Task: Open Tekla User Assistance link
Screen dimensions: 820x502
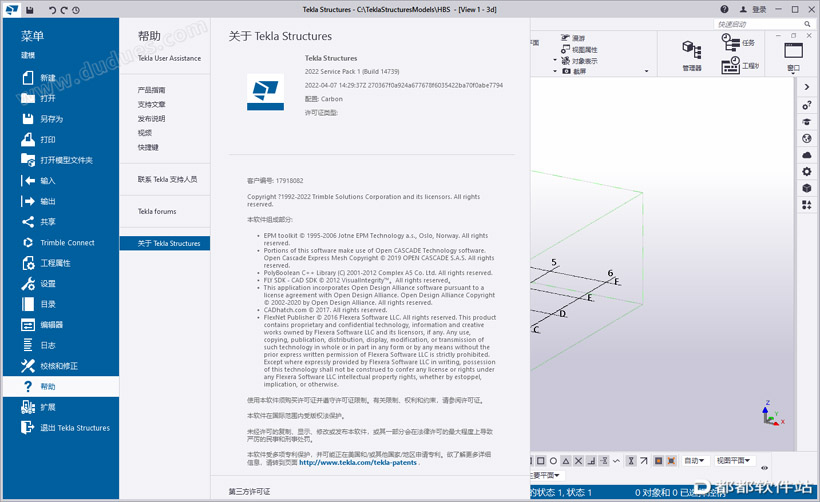Action: pos(169,58)
